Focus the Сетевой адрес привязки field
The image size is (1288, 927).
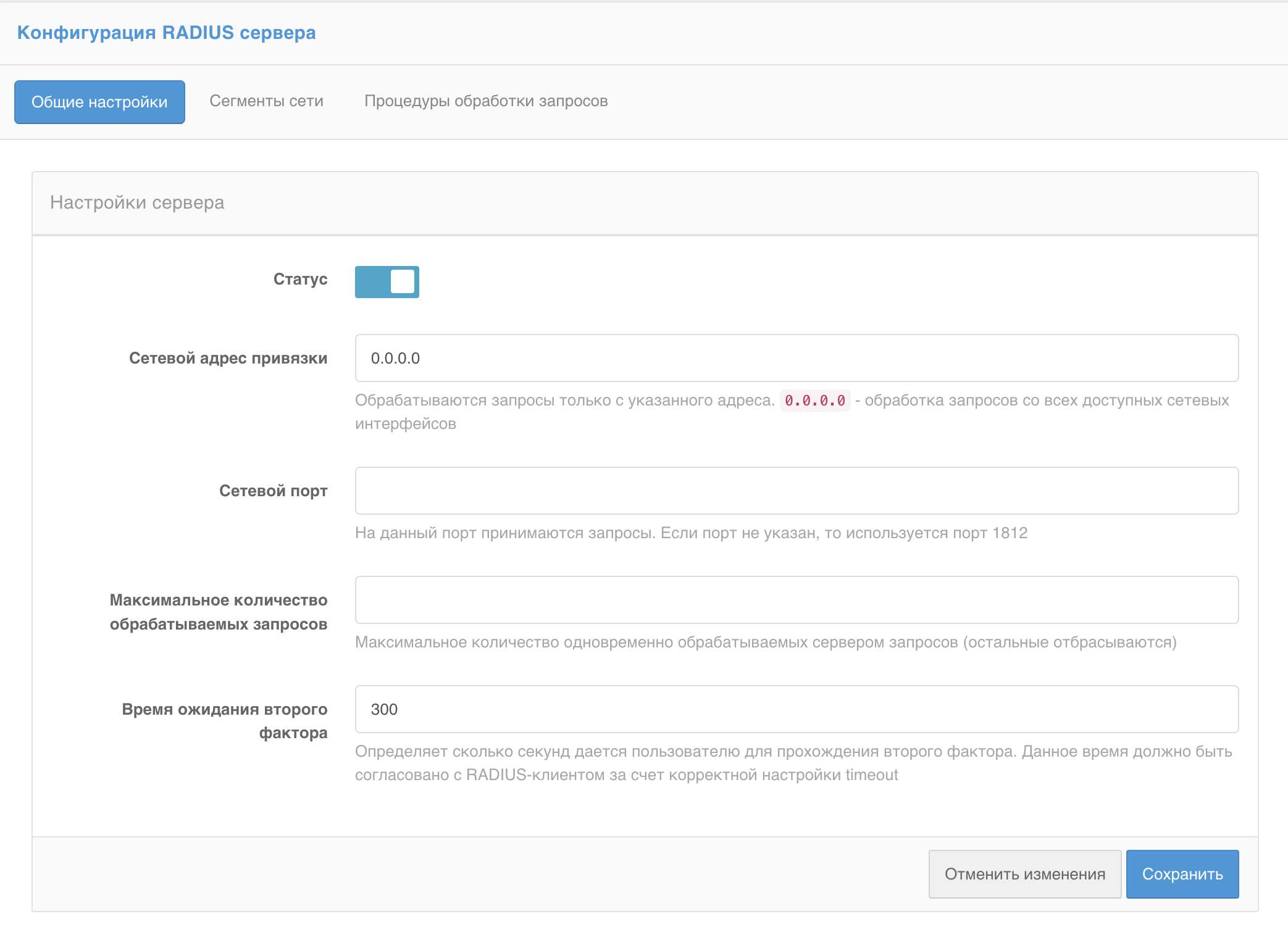(797, 358)
